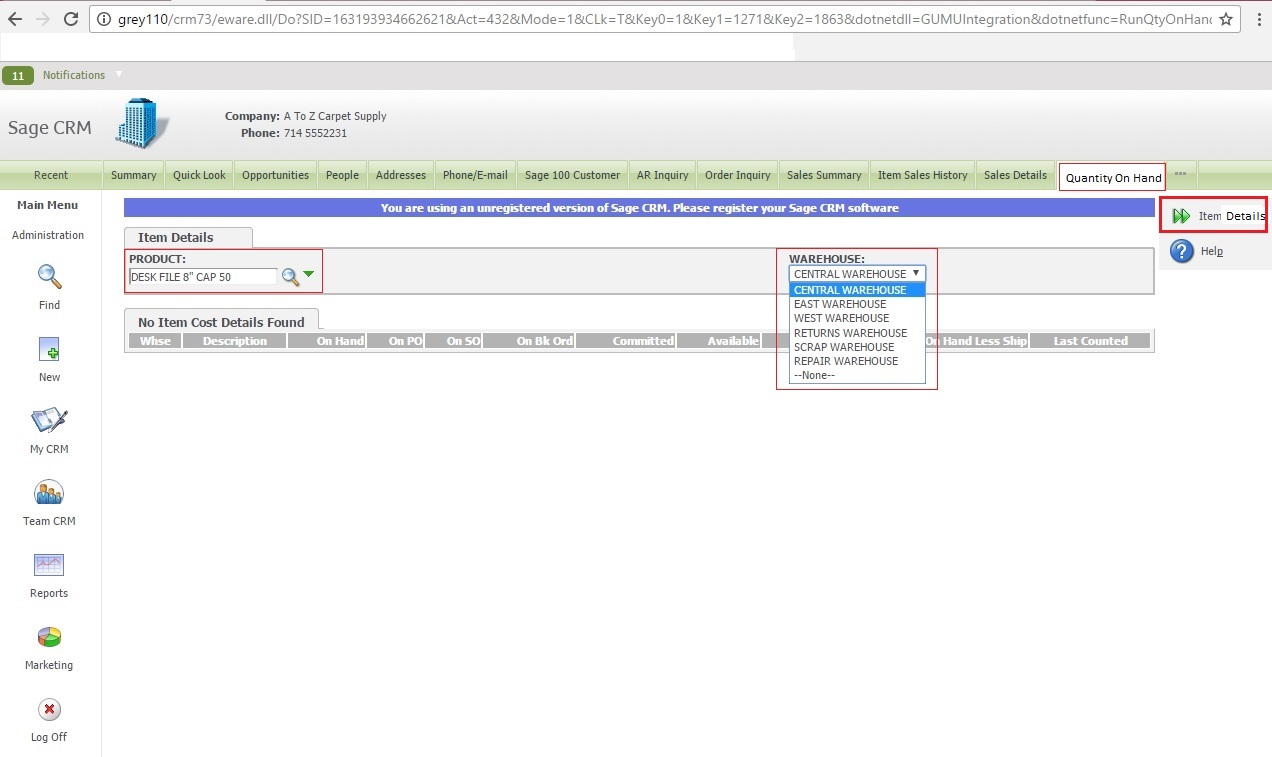Open the Opportunities tab
Image resolution: width=1272 pixels, height=757 pixels.
tap(275, 175)
